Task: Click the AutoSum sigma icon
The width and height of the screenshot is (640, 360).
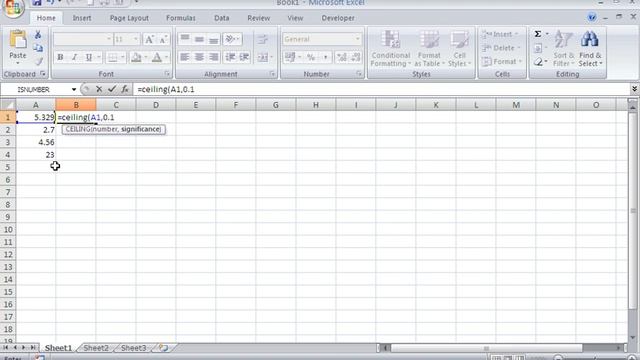Action: point(538,34)
